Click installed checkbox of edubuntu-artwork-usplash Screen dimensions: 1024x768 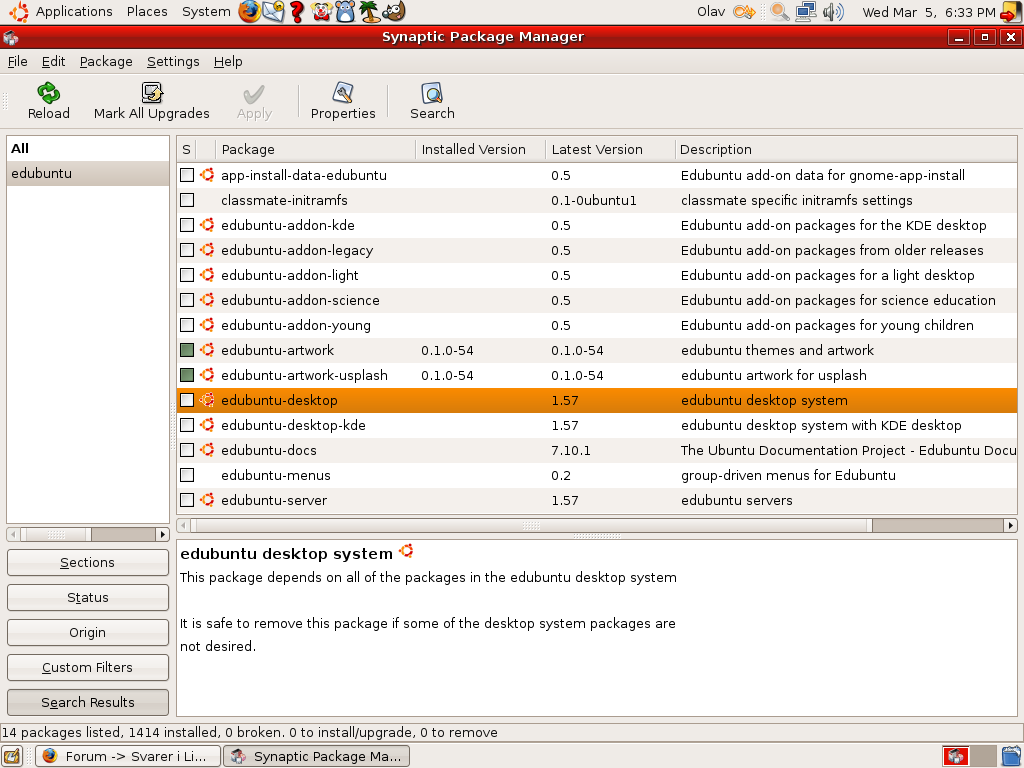point(187,375)
